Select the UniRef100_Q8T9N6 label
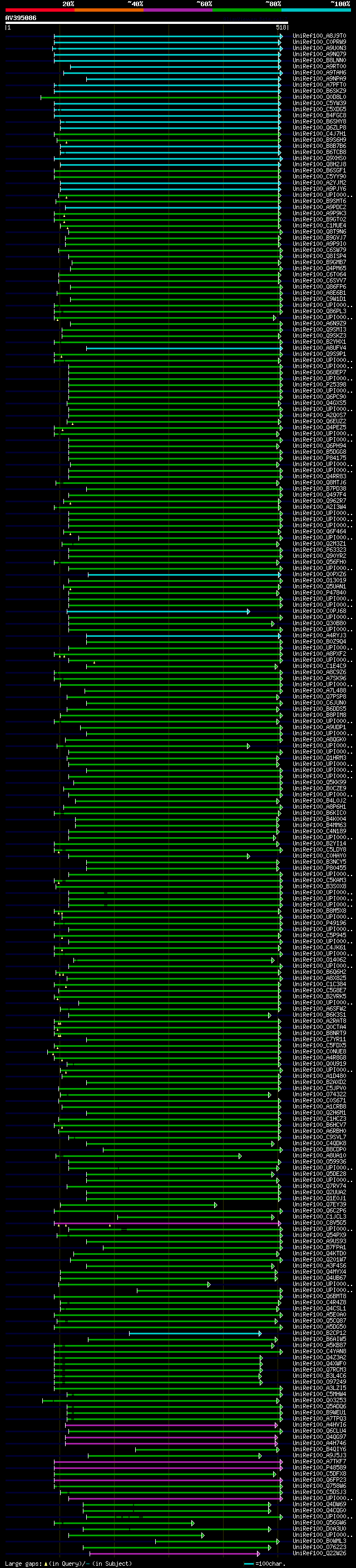The height and width of the screenshot is (1568, 356). (319, 231)
